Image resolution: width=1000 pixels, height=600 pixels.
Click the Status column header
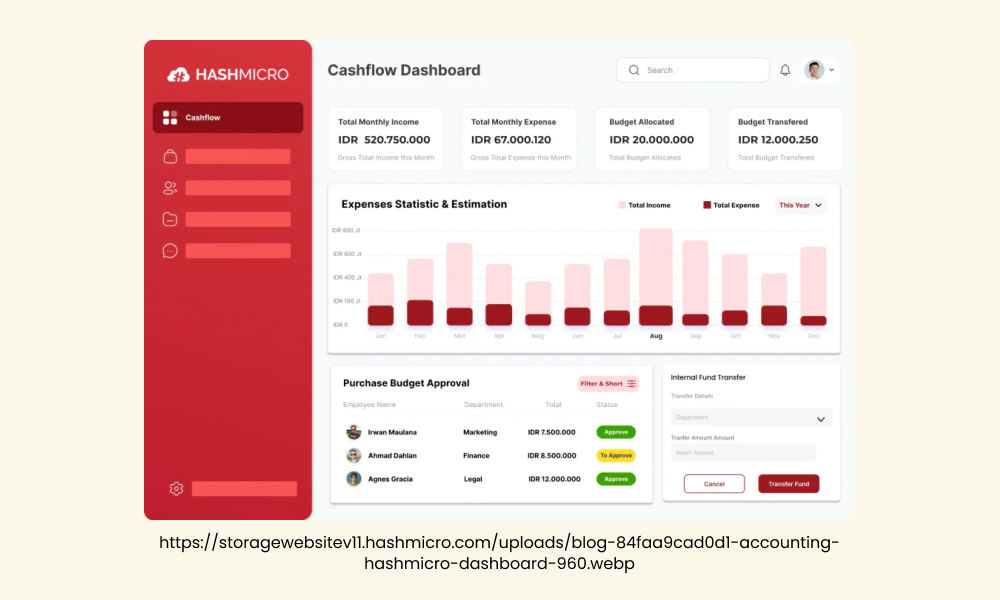pos(607,405)
